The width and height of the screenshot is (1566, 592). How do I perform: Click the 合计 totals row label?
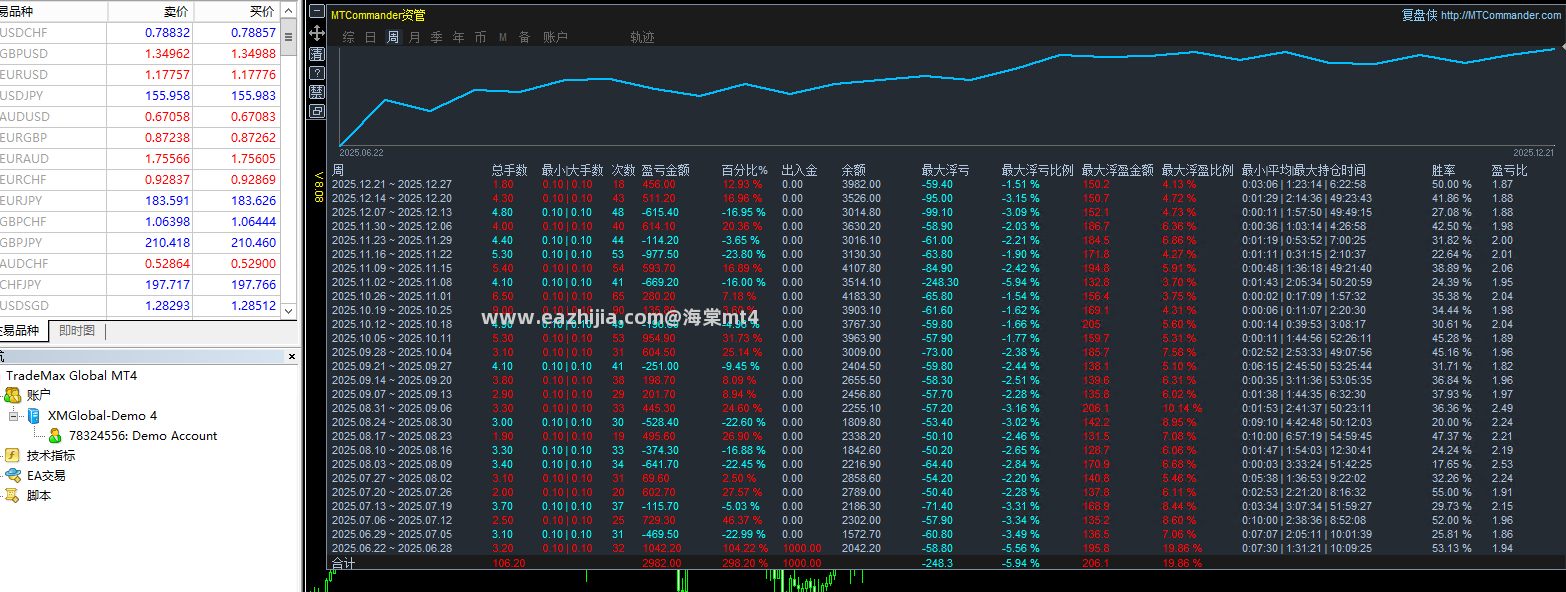343,563
